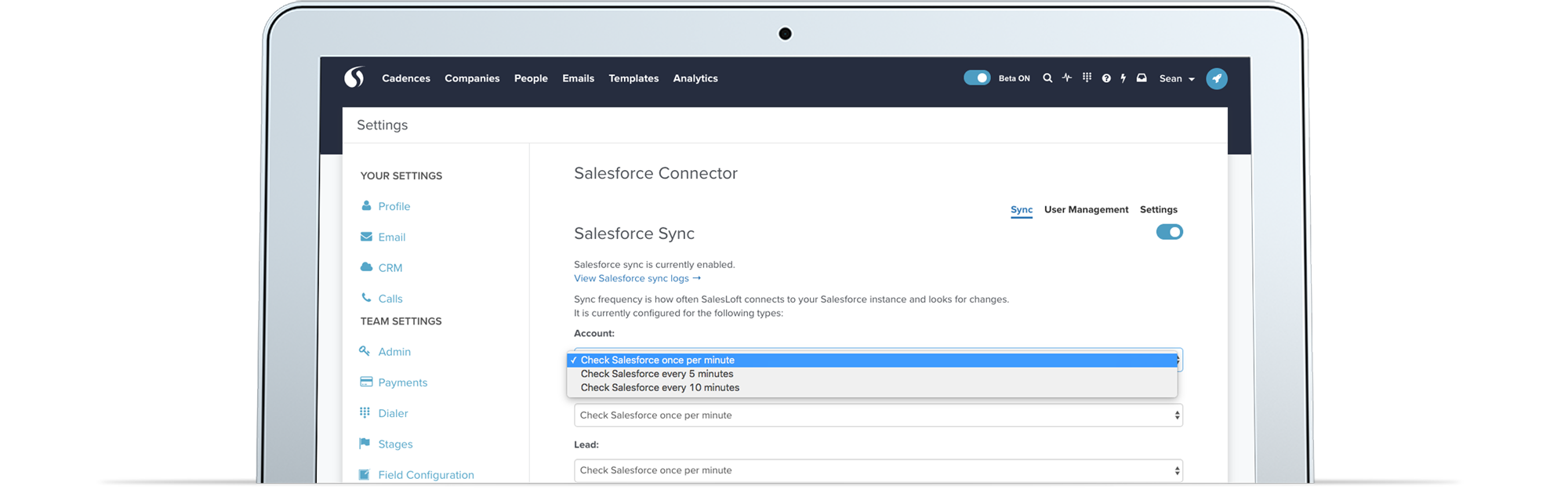This screenshot has width=1568, height=493.
Task: Open the Cadences navigation item
Action: click(x=405, y=78)
